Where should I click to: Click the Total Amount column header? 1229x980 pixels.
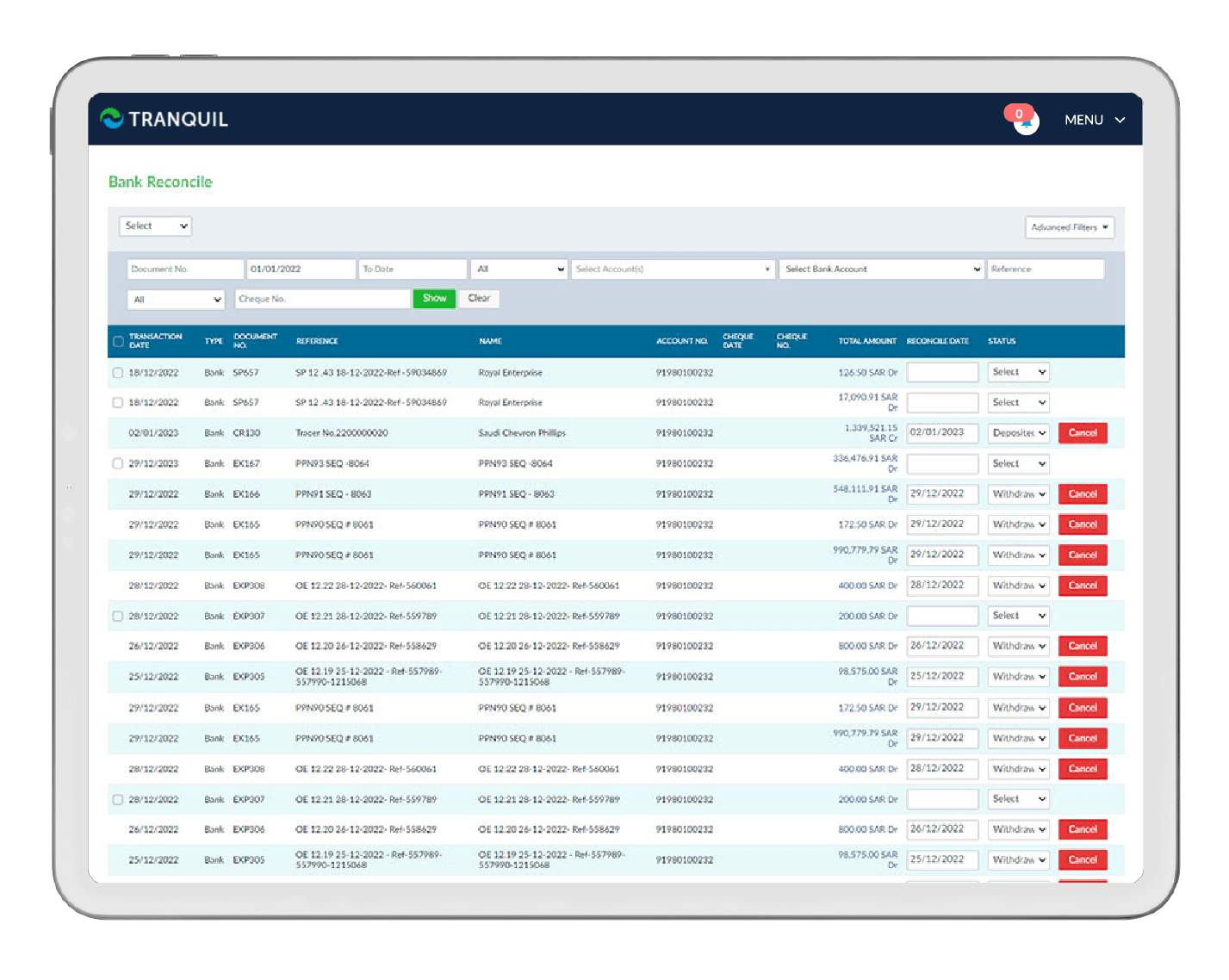pyautogui.click(x=867, y=341)
